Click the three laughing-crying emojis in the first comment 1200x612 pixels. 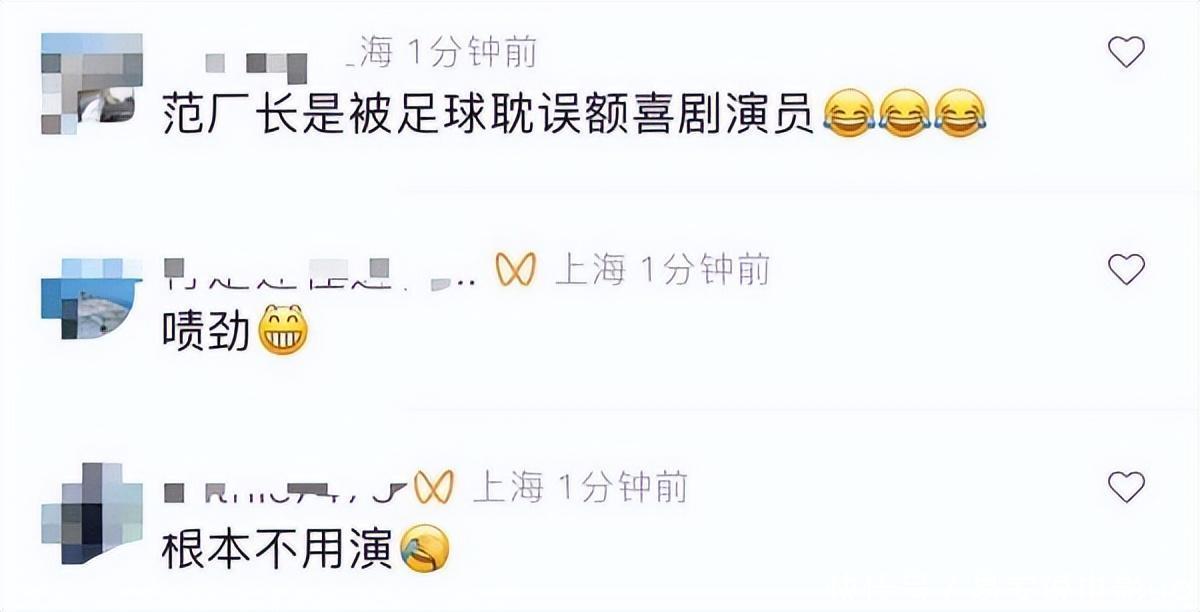904,114
